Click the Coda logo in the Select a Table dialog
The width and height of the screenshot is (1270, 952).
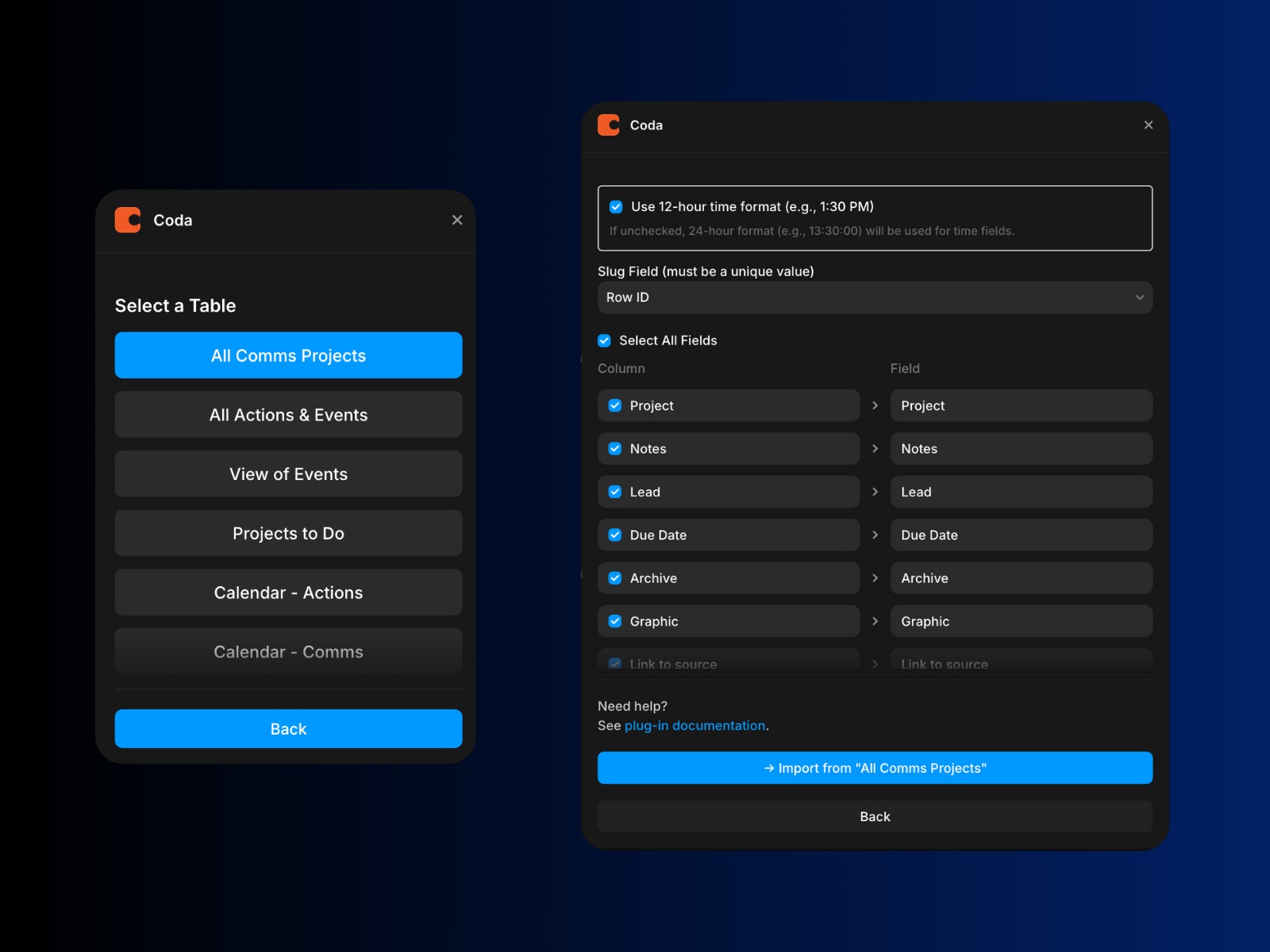127,221
